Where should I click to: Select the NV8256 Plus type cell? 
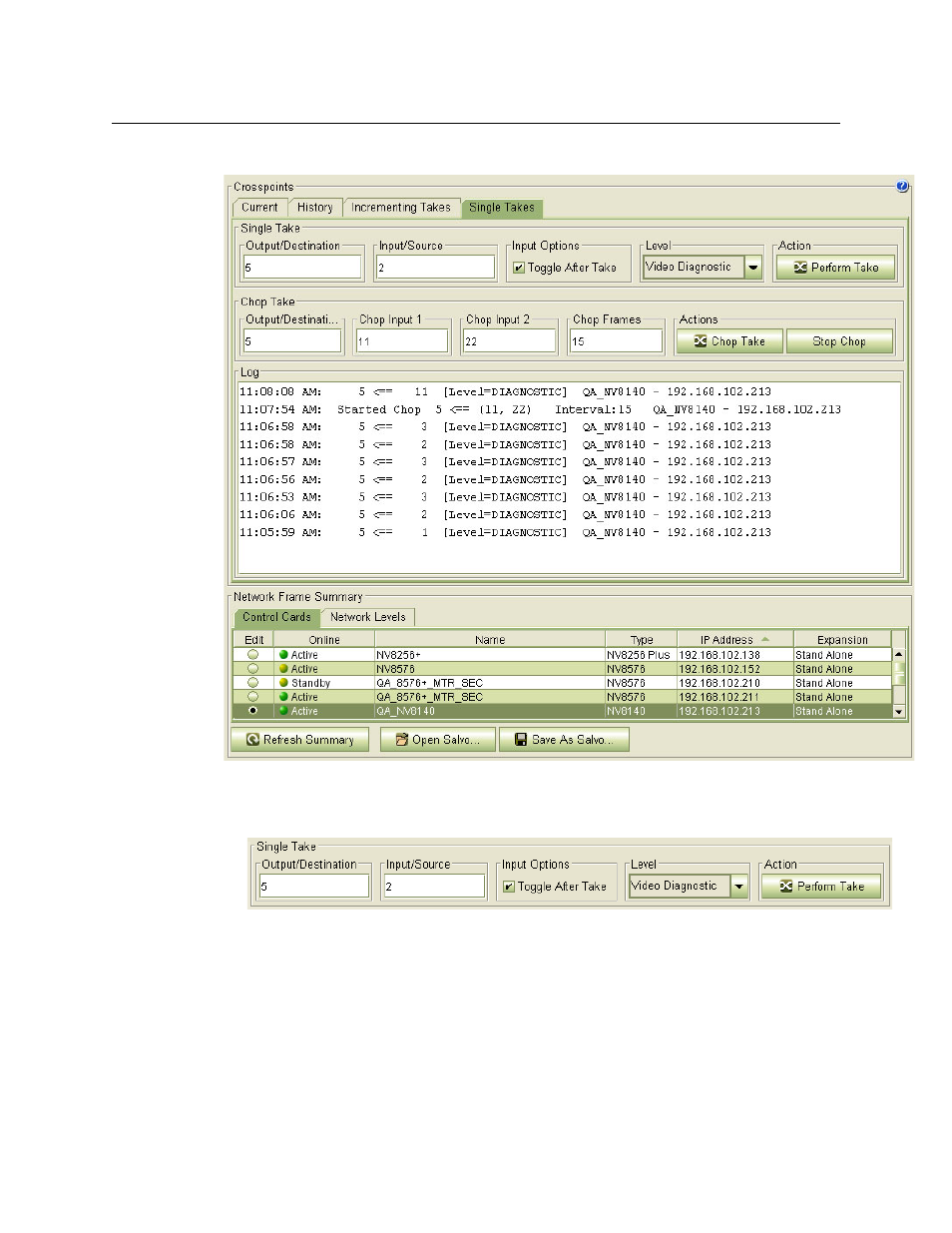pos(642,655)
